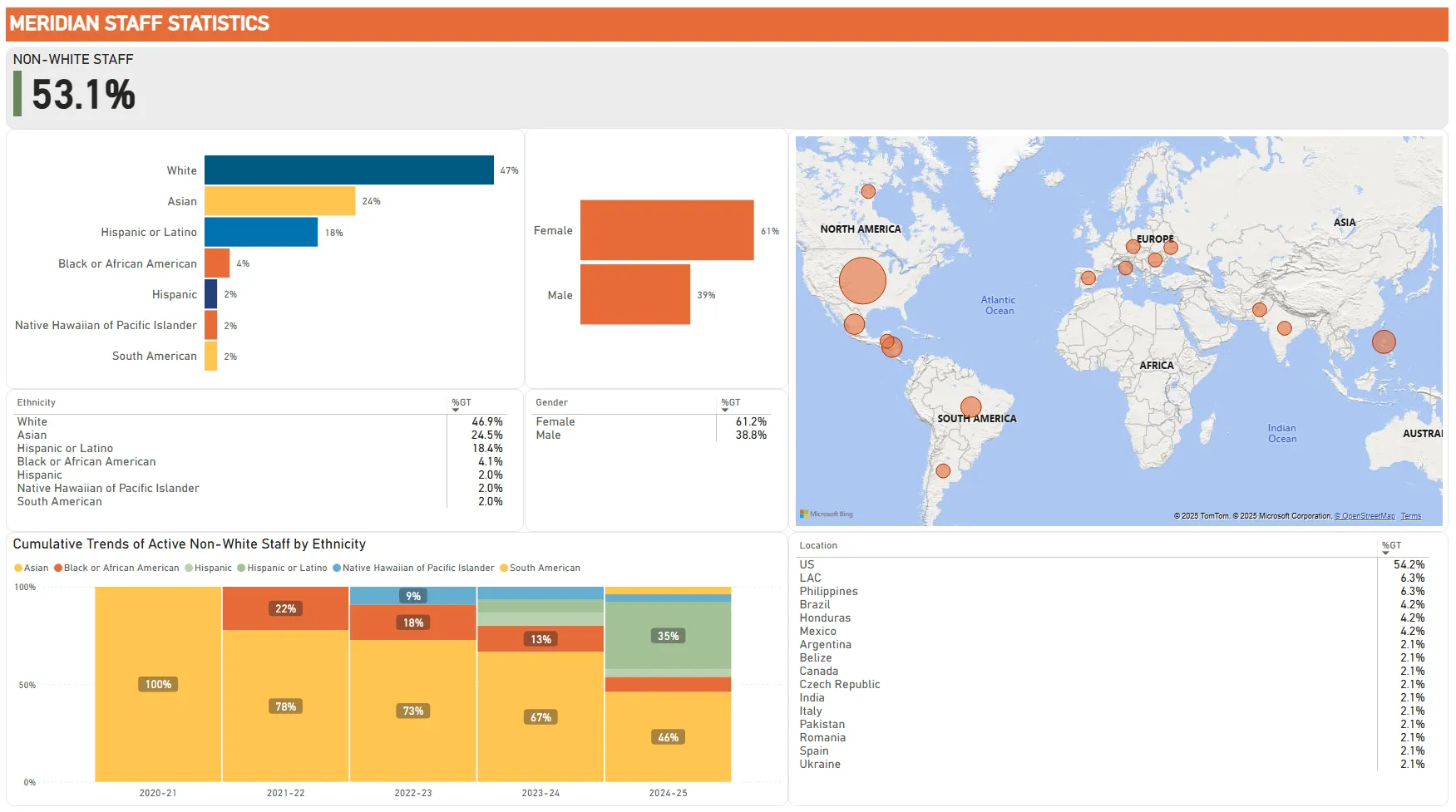This screenshot has width=1456, height=812.
Task: Click the Black or African American legend color dot
Action: pyautogui.click(x=58, y=568)
